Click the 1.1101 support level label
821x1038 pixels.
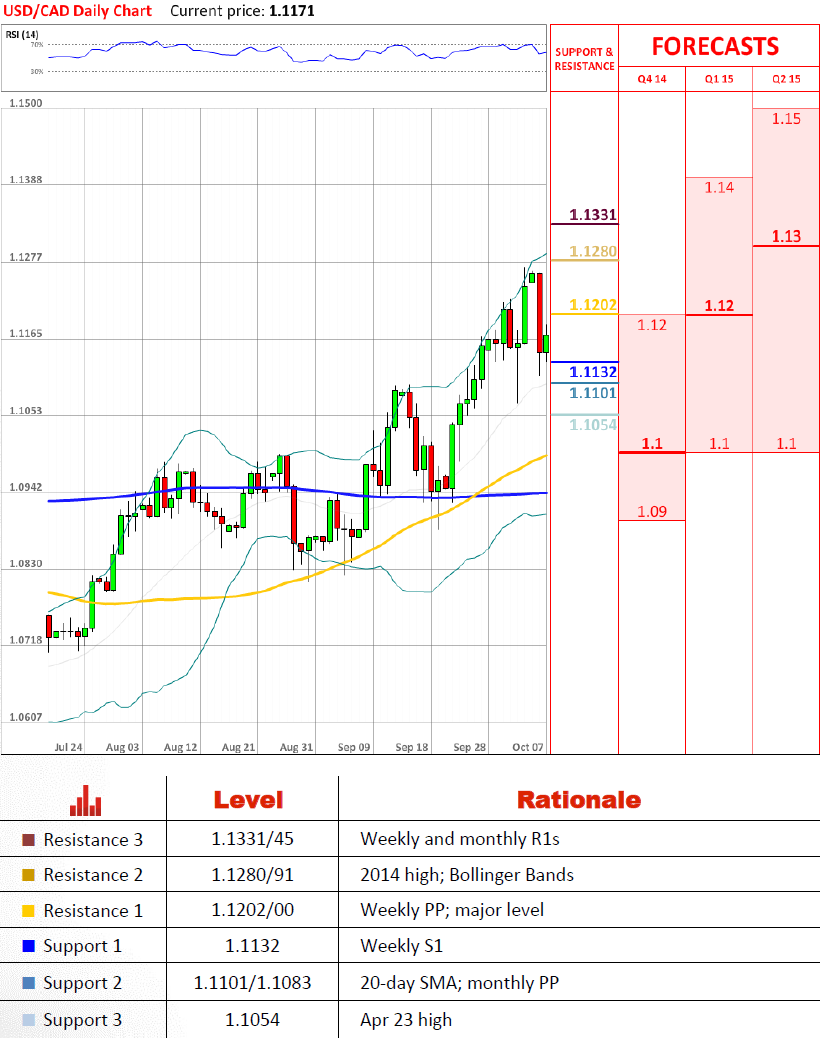[x=593, y=393]
